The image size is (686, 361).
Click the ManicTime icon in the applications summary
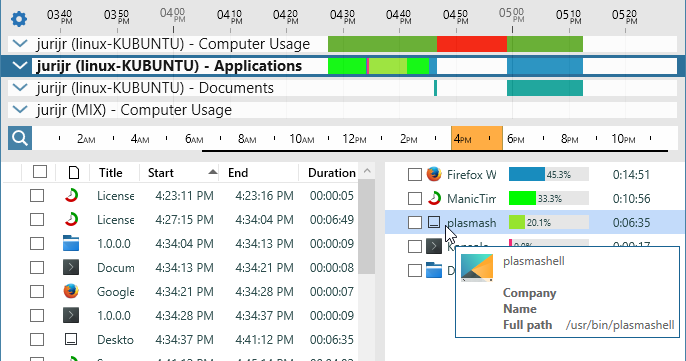(x=434, y=198)
